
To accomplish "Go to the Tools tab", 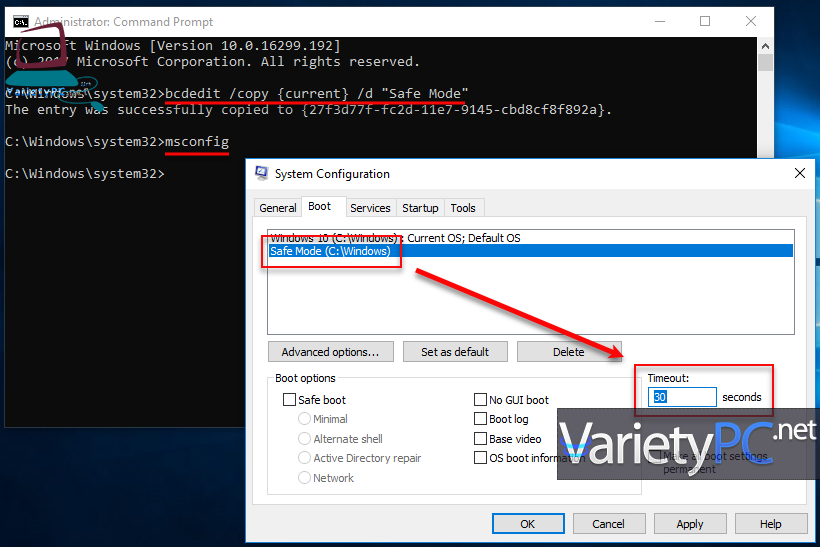I will click(463, 208).
